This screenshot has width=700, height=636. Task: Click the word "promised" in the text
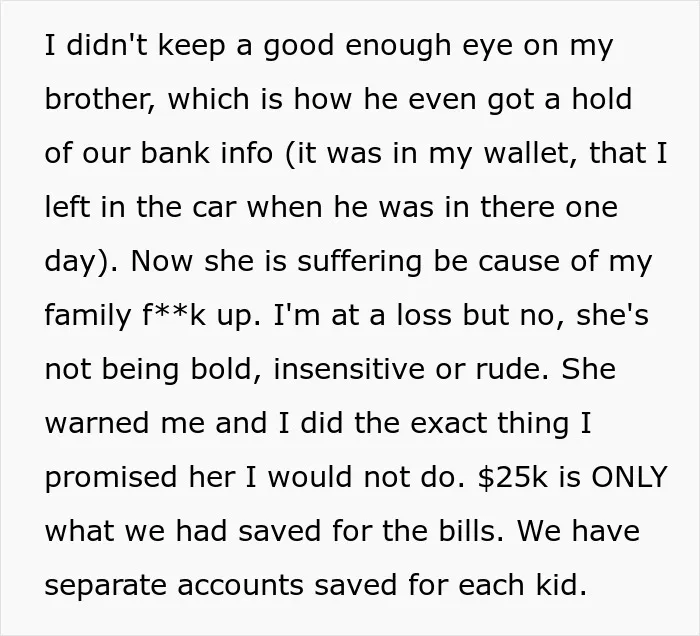coord(111,477)
